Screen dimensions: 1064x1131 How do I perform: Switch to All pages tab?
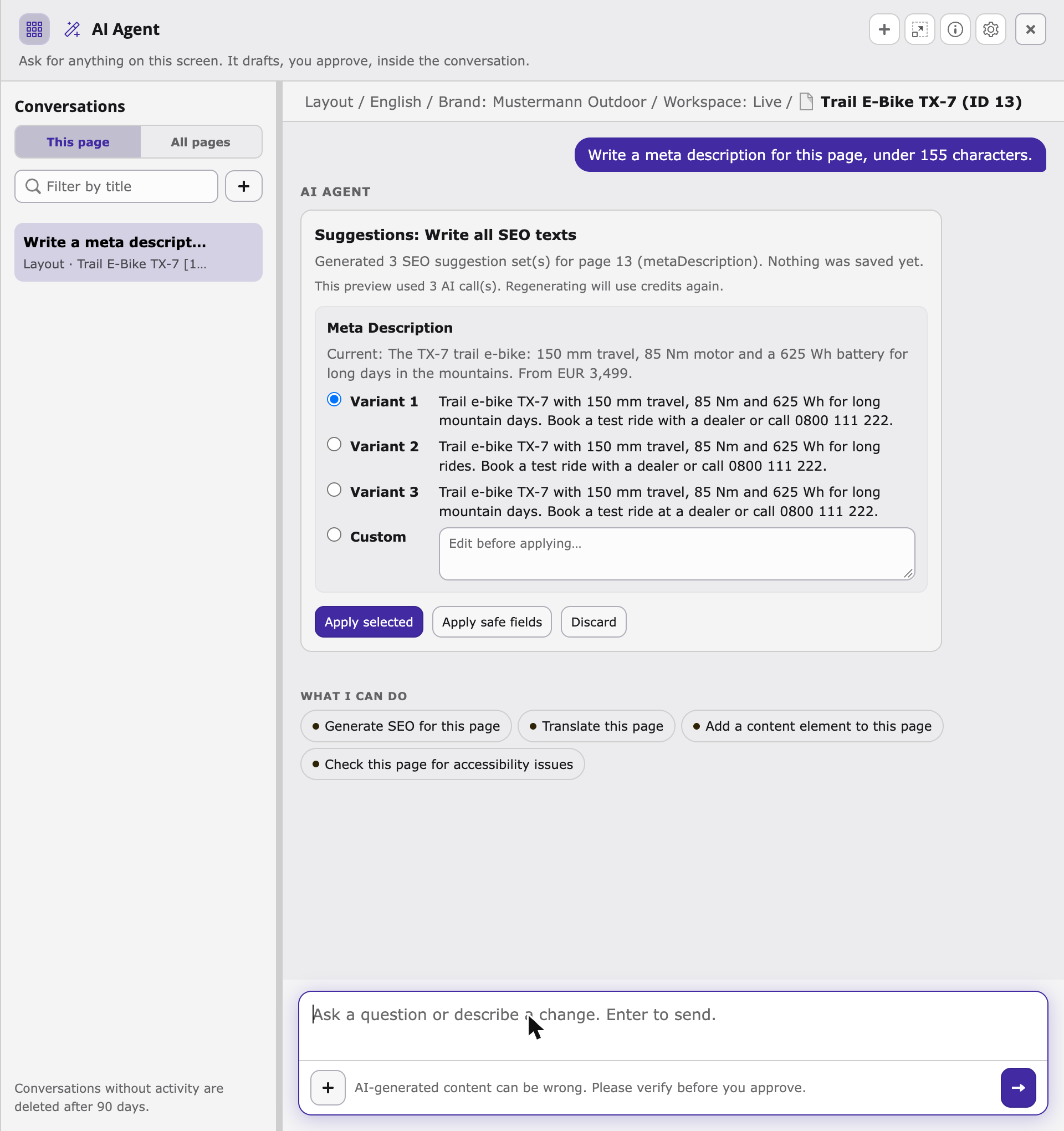[201, 142]
